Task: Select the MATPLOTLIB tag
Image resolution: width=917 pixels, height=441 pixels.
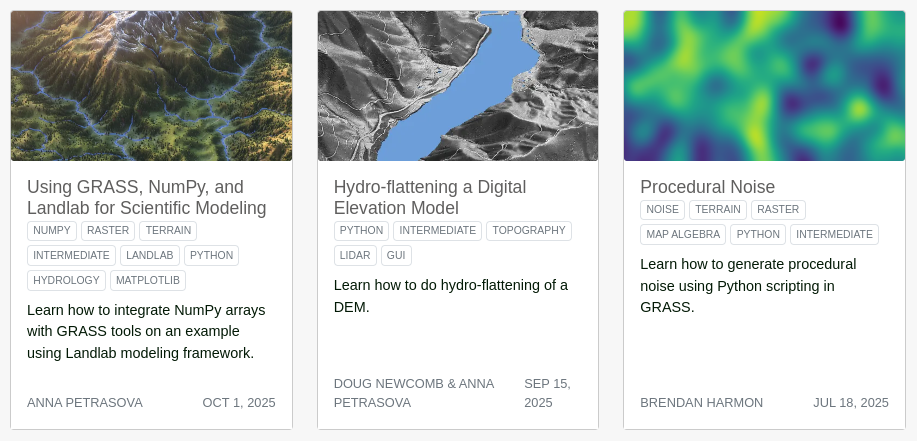Action: click(x=148, y=280)
